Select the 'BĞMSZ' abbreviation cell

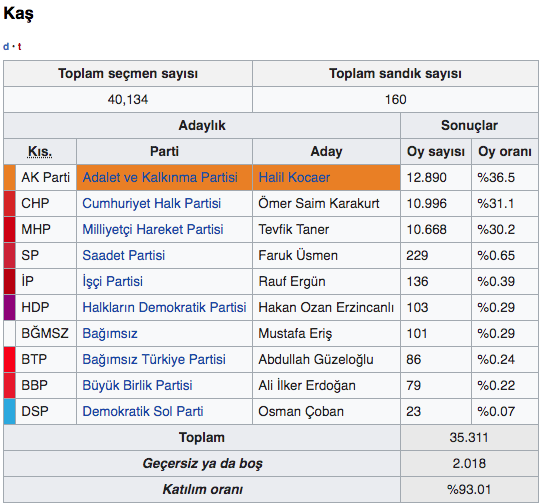pos(45,333)
